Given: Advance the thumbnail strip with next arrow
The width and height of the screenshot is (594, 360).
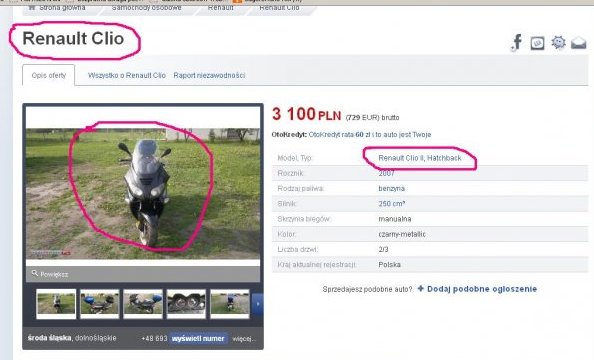Looking at the screenshot, I should (x=257, y=304).
